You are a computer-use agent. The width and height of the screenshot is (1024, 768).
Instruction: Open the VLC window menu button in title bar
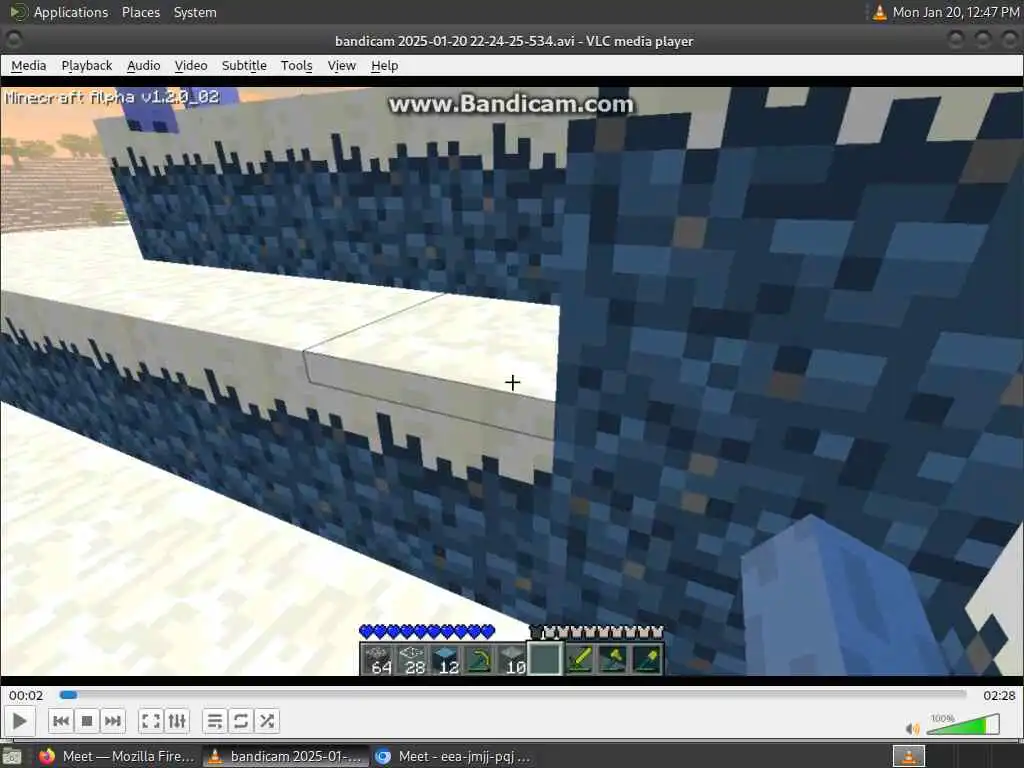(x=13, y=40)
